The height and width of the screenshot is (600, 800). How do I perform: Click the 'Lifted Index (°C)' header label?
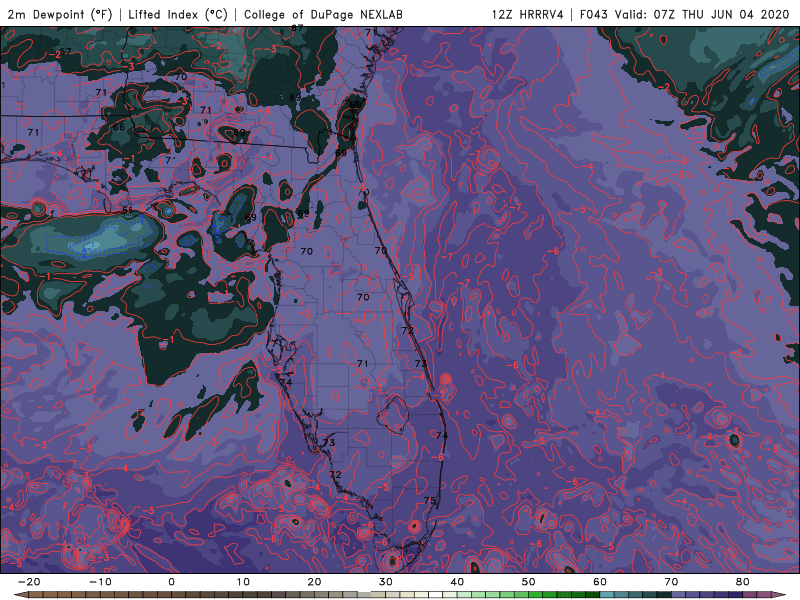[x=178, y=14]
